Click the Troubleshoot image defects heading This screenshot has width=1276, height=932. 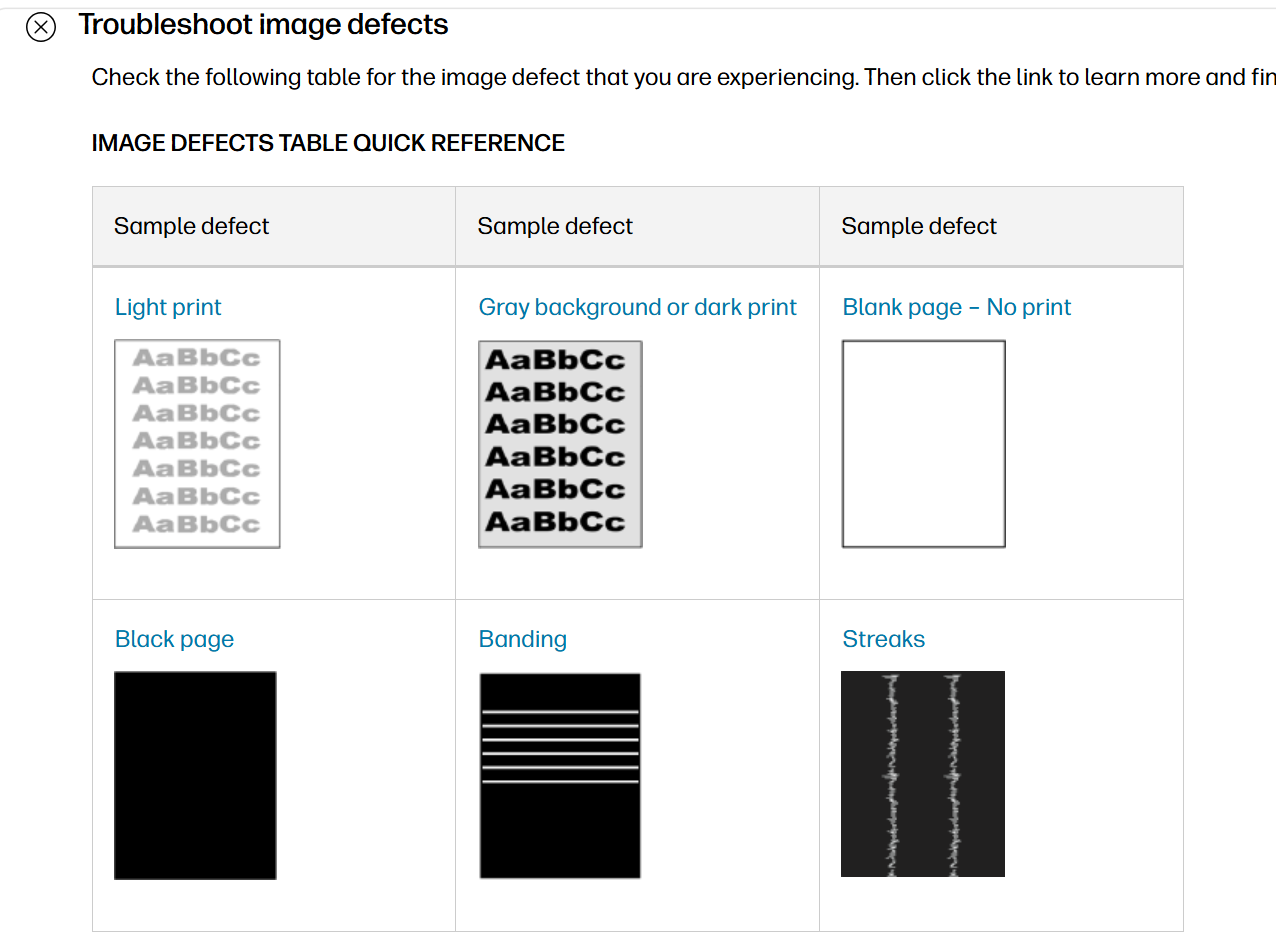[x=264, y=25]
